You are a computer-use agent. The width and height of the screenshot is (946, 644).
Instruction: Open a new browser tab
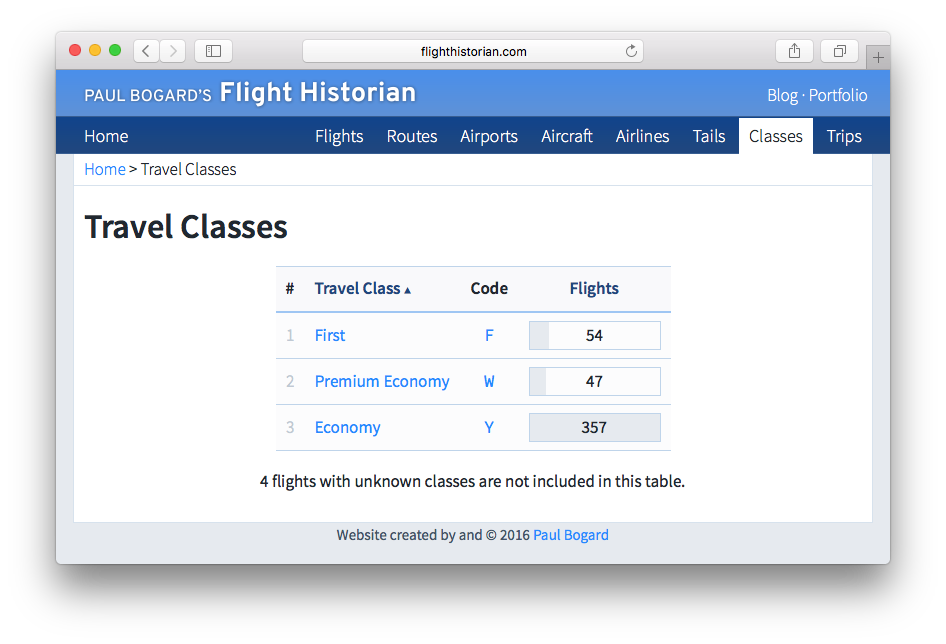[877, 56]
